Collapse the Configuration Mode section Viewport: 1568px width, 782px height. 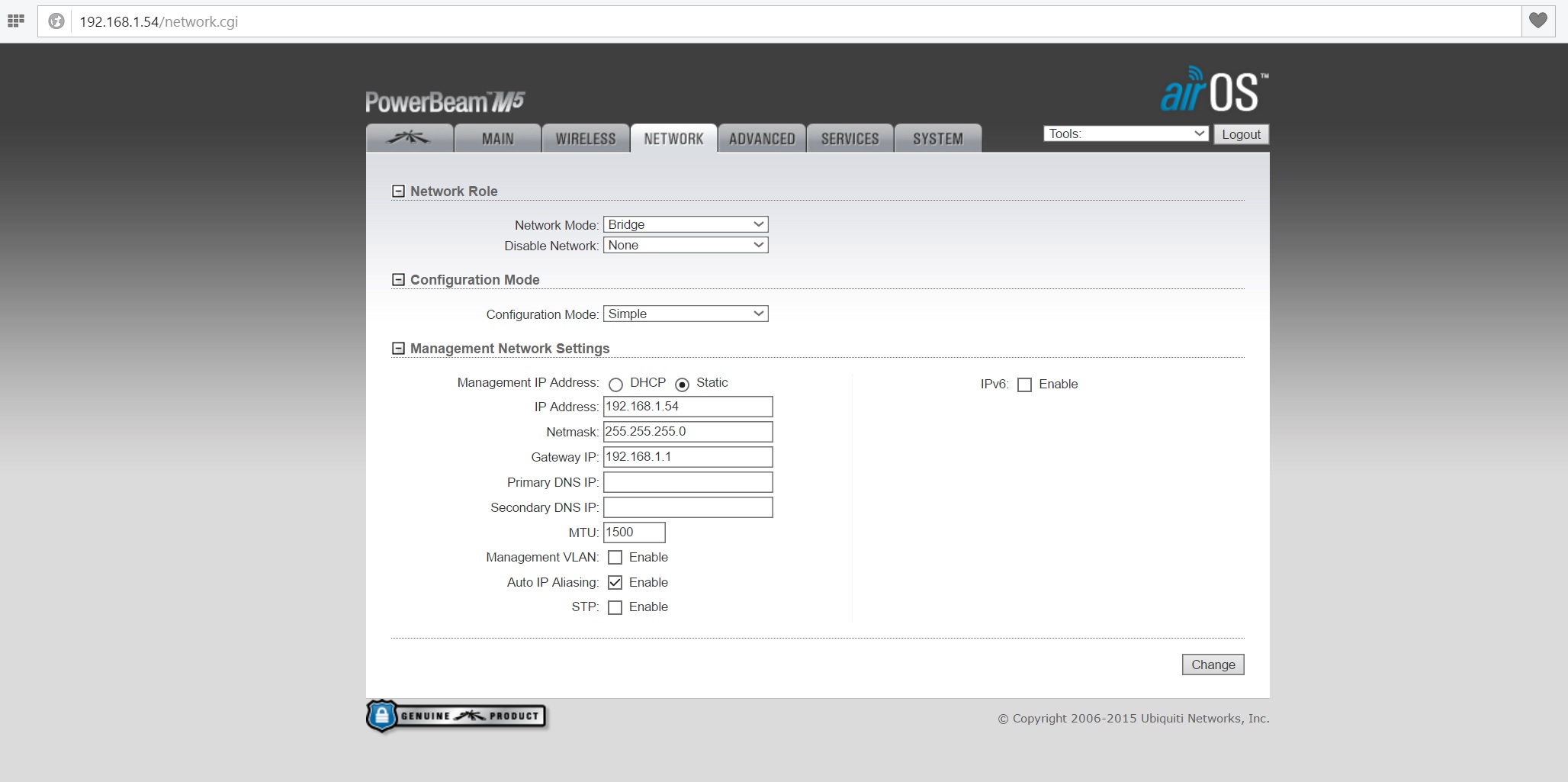tap(398, 280)
